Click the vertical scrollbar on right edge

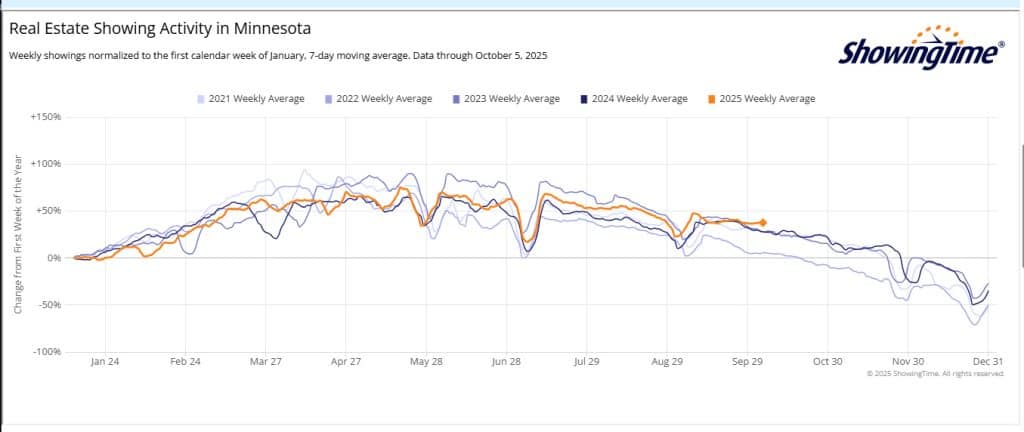coord(1020,200)
